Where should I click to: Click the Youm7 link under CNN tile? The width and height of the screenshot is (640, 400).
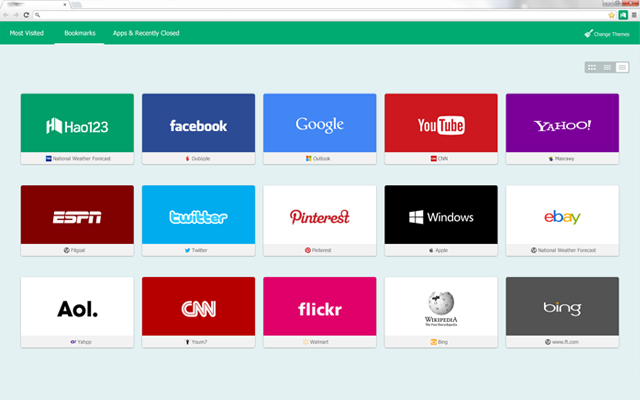pyautogui.click(x=196, y=342)
